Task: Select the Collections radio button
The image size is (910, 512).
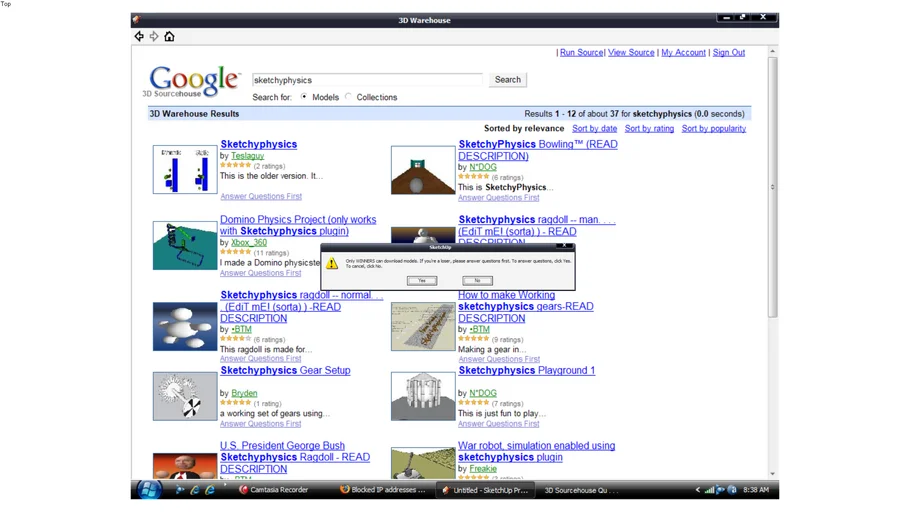Action: coord(348,97)
